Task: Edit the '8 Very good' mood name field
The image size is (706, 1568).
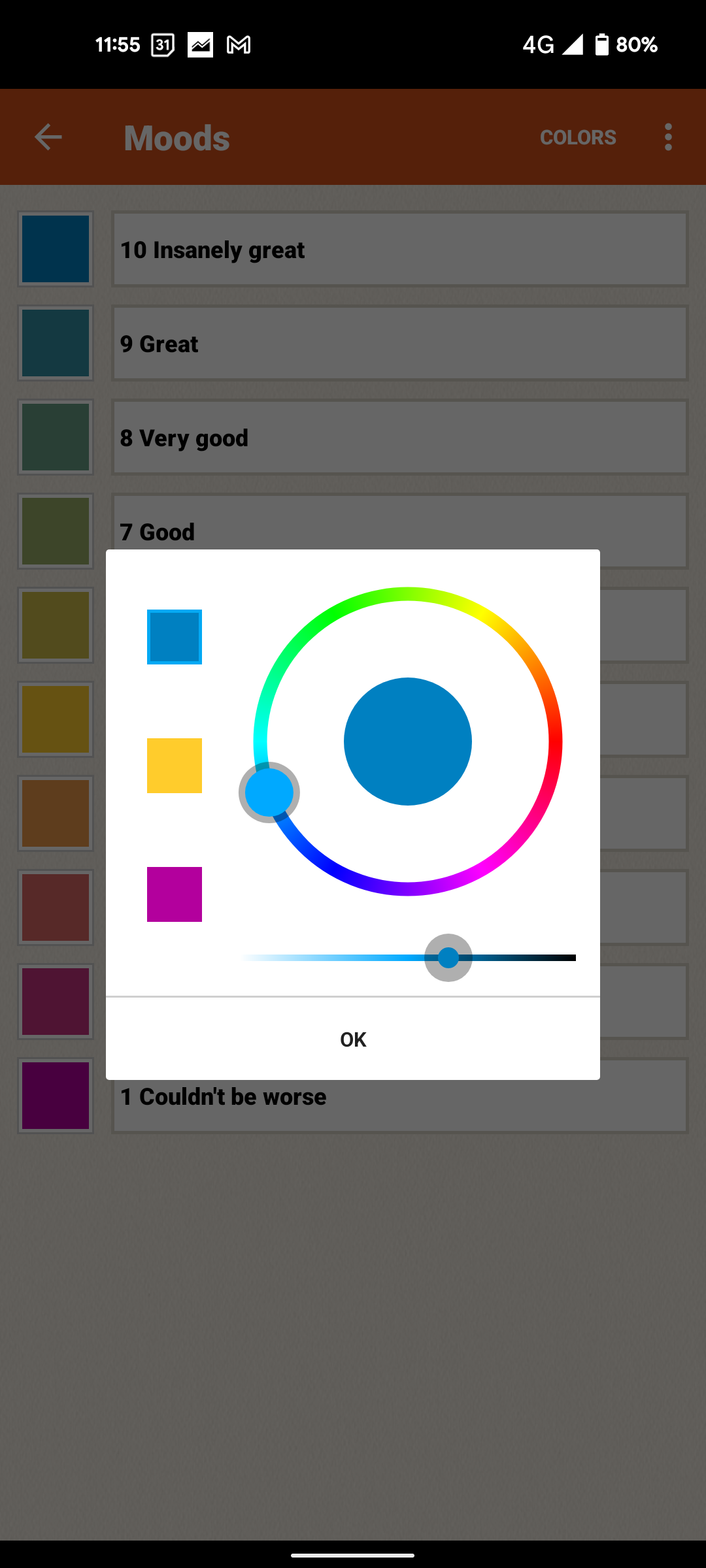Action: click(x=400, y=437)
